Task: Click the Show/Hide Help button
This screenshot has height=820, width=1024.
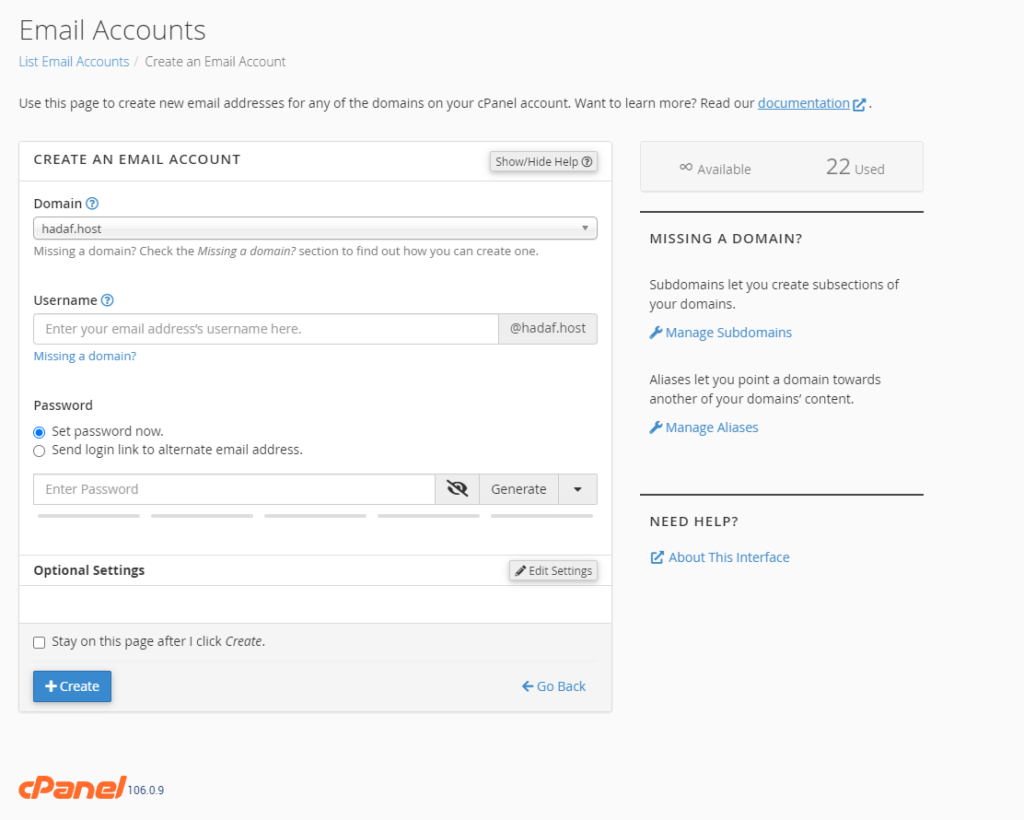Action: point(543,161)
